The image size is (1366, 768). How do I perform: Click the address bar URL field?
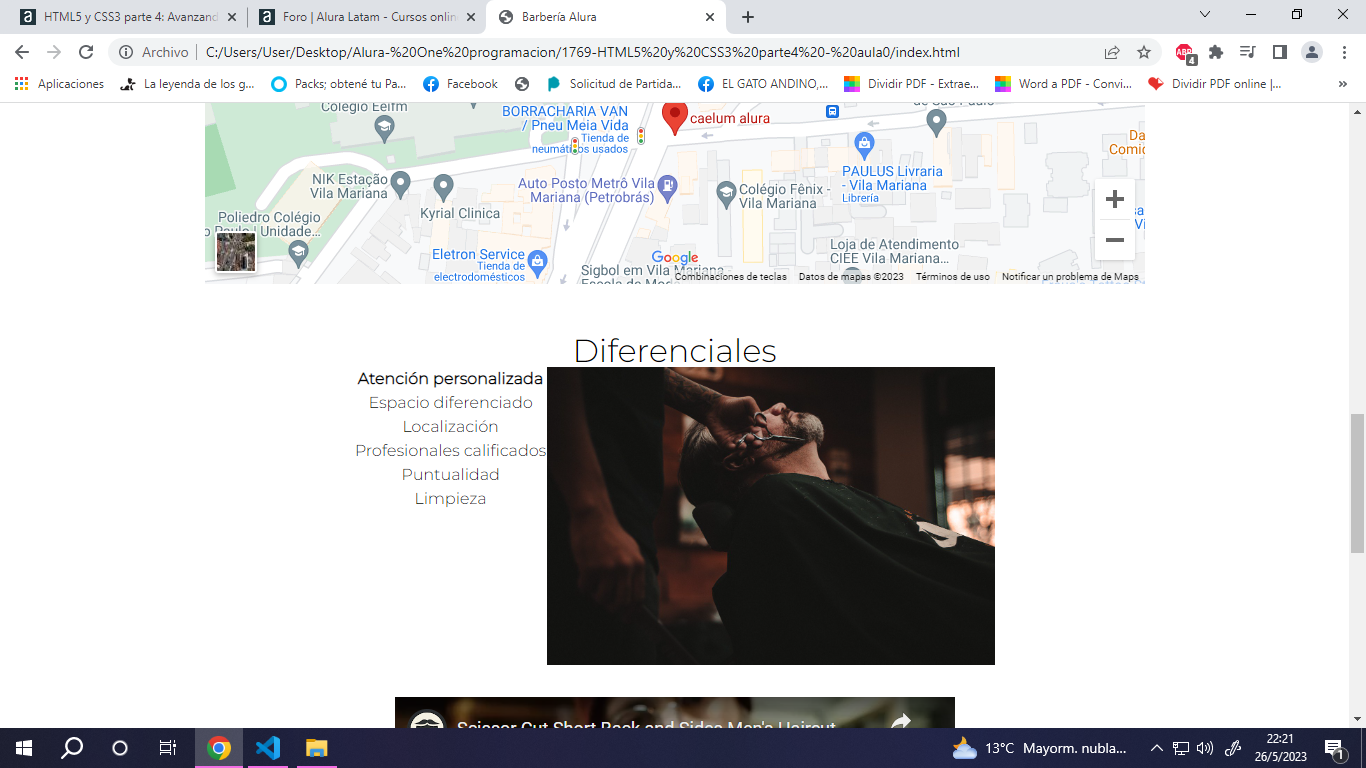coord(582,52)
